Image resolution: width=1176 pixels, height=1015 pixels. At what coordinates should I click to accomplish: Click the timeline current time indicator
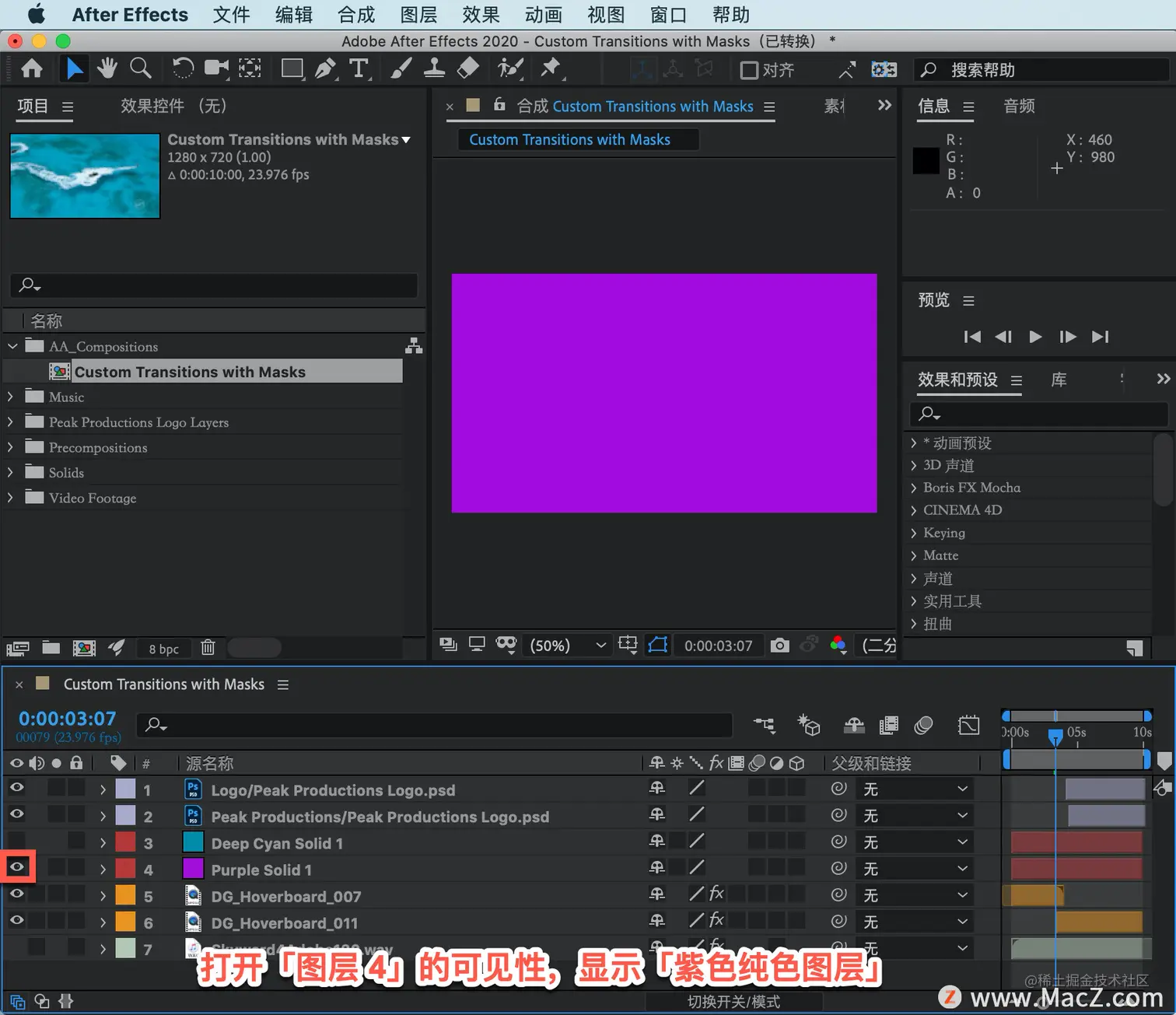[1055, 736]
